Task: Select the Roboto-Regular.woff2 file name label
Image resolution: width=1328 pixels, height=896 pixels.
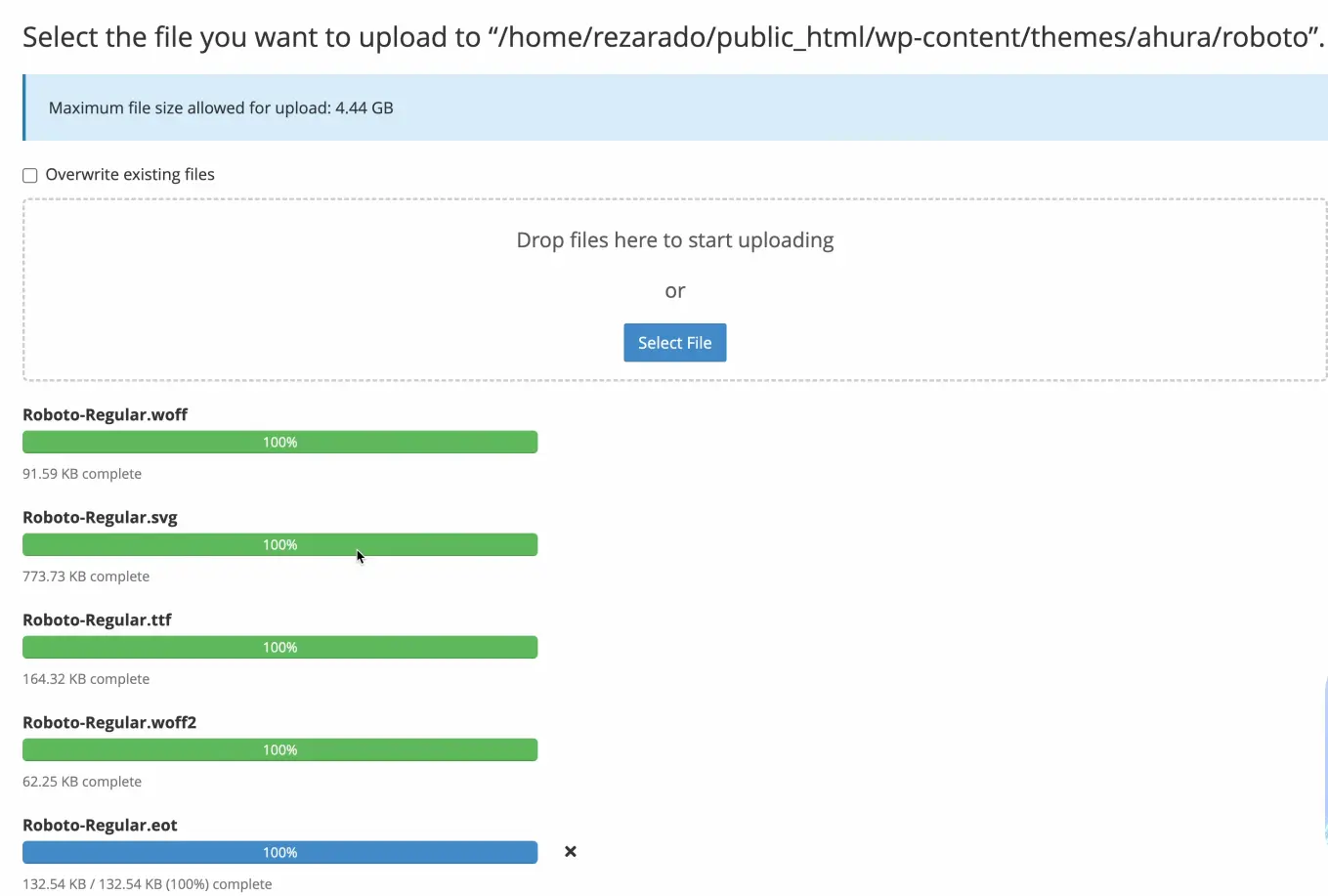Action: click(109, 723)
